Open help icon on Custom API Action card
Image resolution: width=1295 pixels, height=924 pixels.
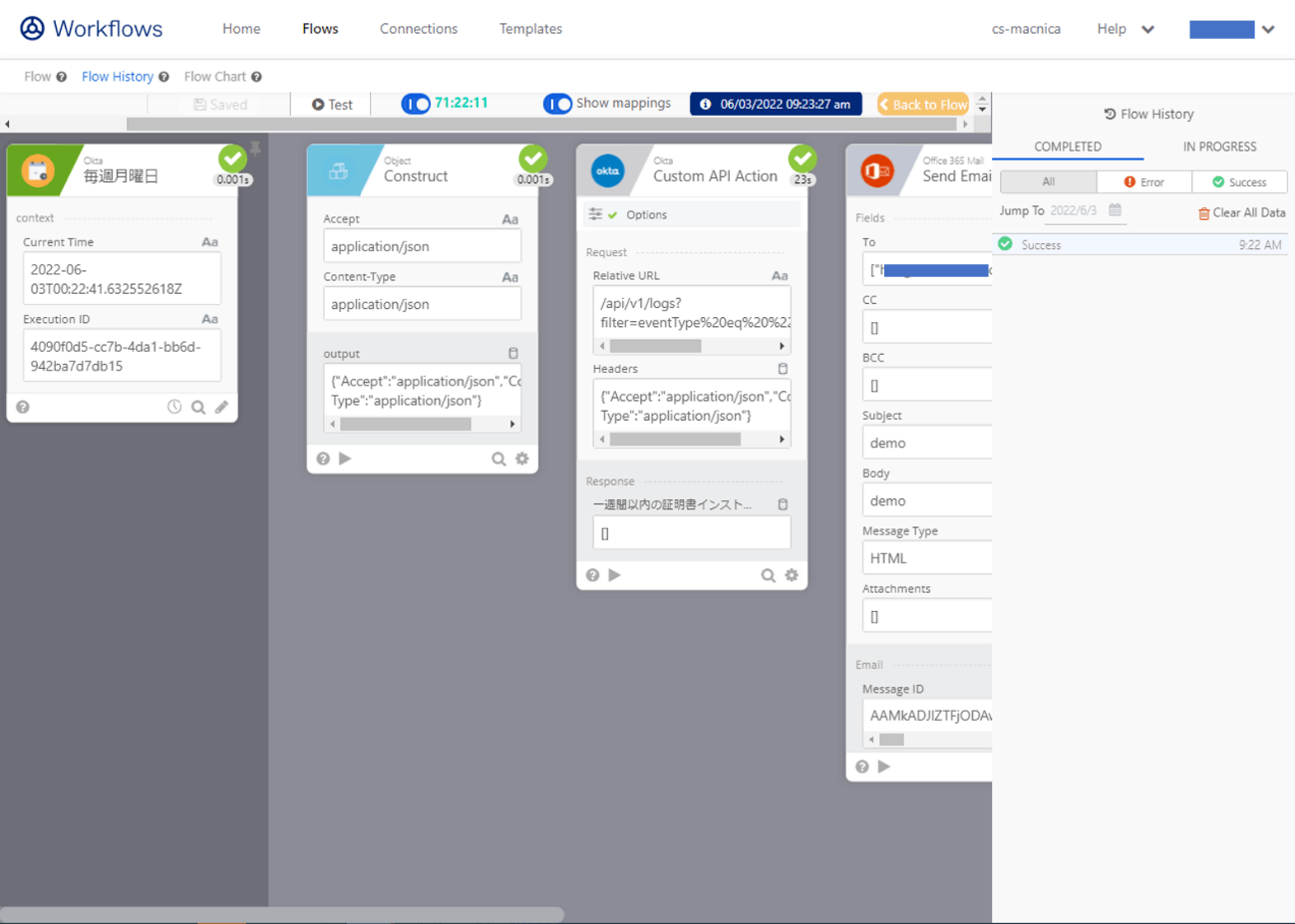coord(592,575)
